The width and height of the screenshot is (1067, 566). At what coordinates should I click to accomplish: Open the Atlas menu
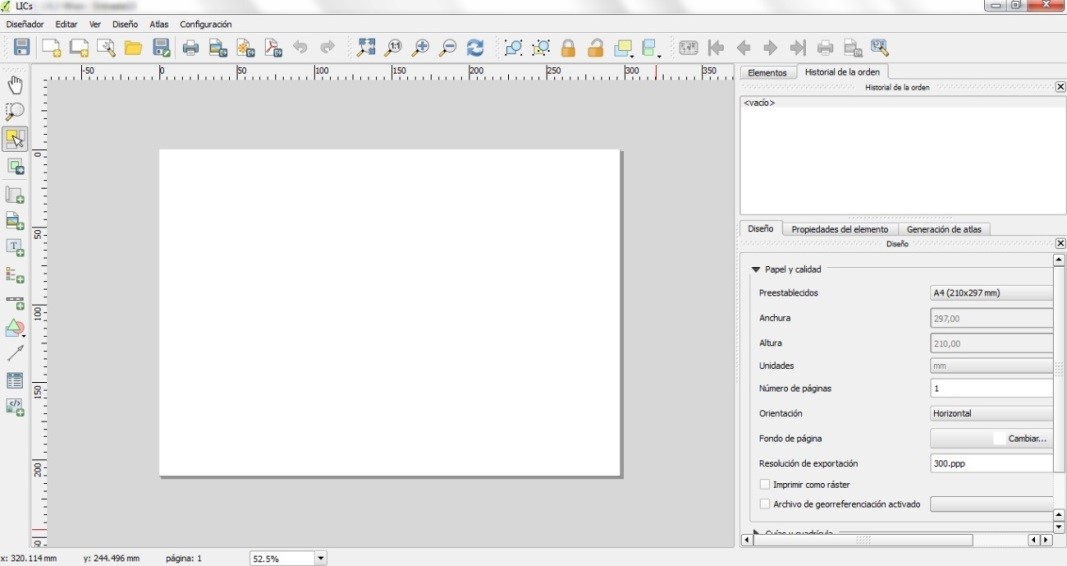pos(158,24)
